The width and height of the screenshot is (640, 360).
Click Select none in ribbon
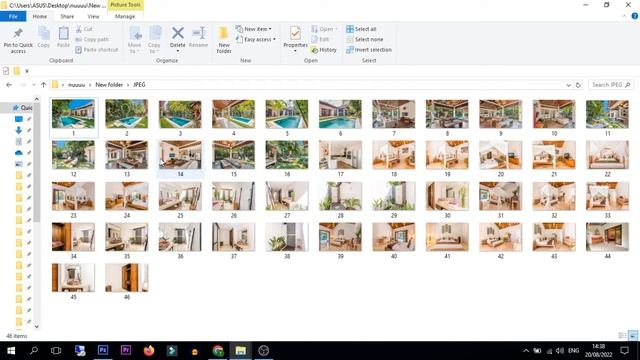[365, 40]
